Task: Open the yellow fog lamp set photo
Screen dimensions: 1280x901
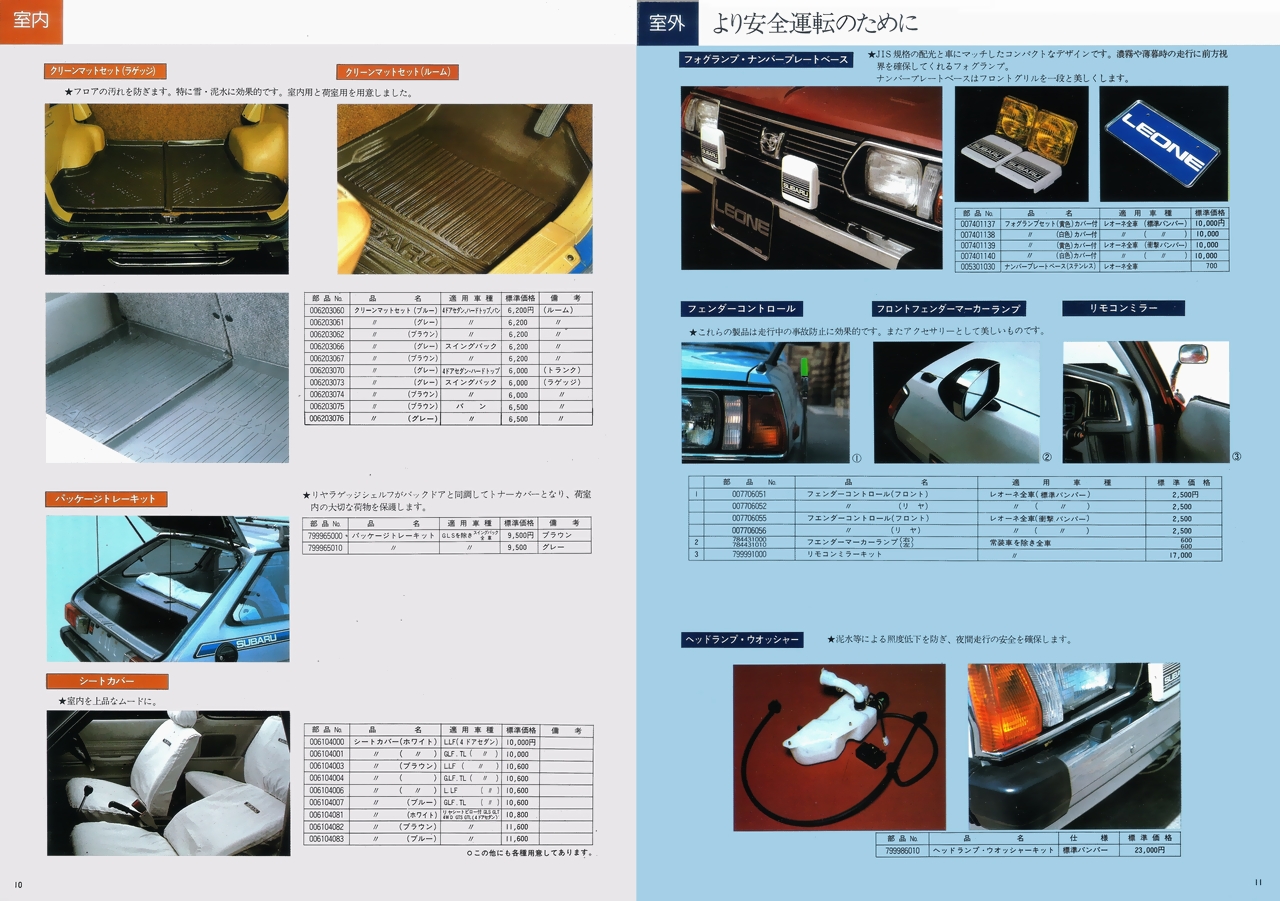Action: tap(1021, 144)
